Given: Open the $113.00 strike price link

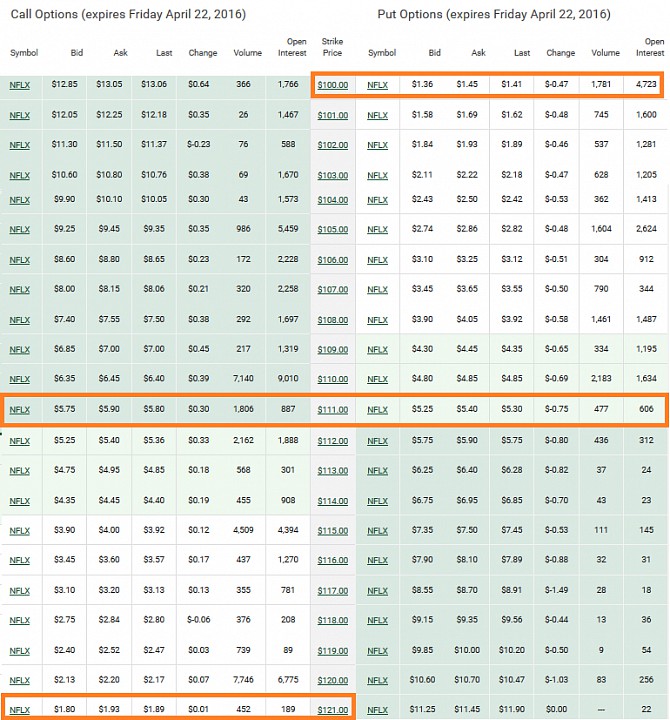Looking at the screenshot, I should click(x=332, y=471).
